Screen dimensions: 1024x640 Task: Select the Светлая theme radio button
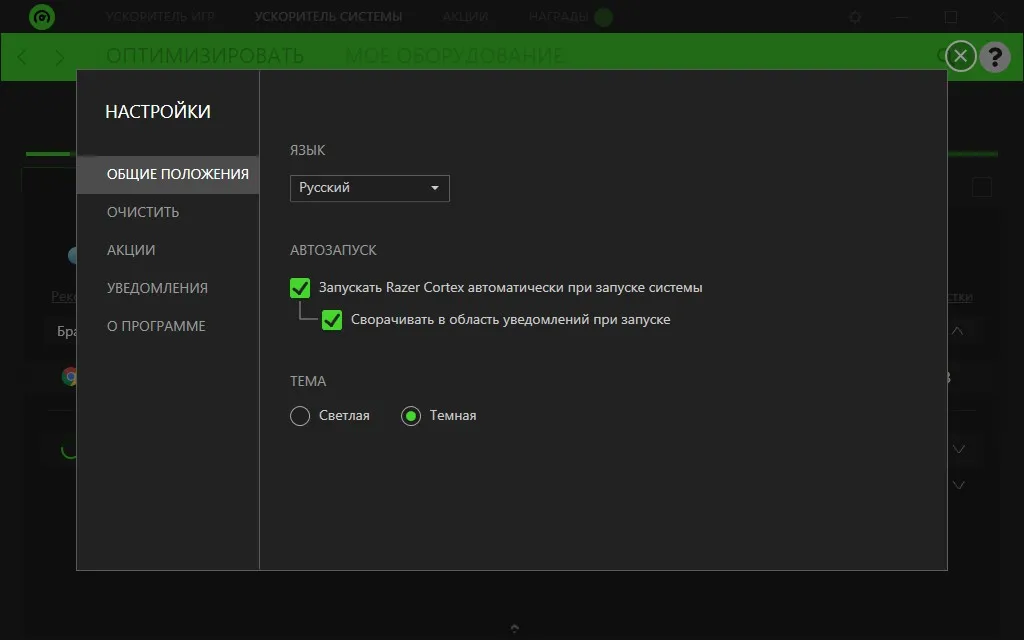300,416
